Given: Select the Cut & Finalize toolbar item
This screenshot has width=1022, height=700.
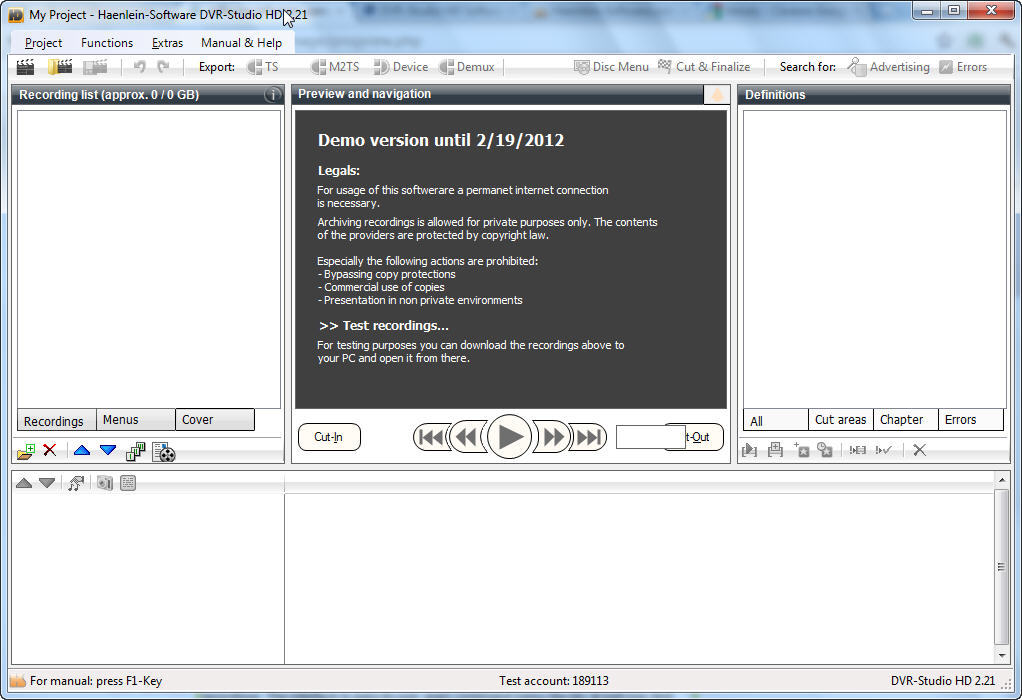Looking at the screenshot, I should pyautogui.click(x=705, y=66).
